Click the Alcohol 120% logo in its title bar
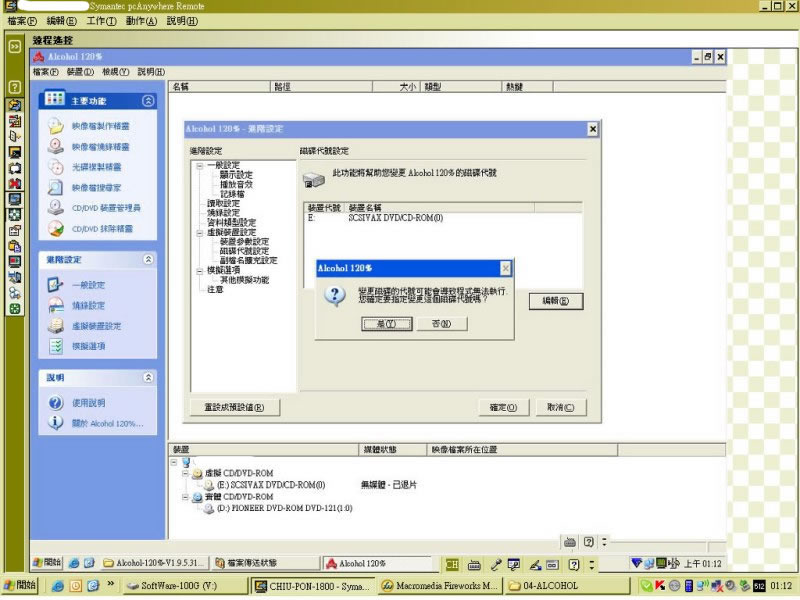 click(x=39, y=57)
